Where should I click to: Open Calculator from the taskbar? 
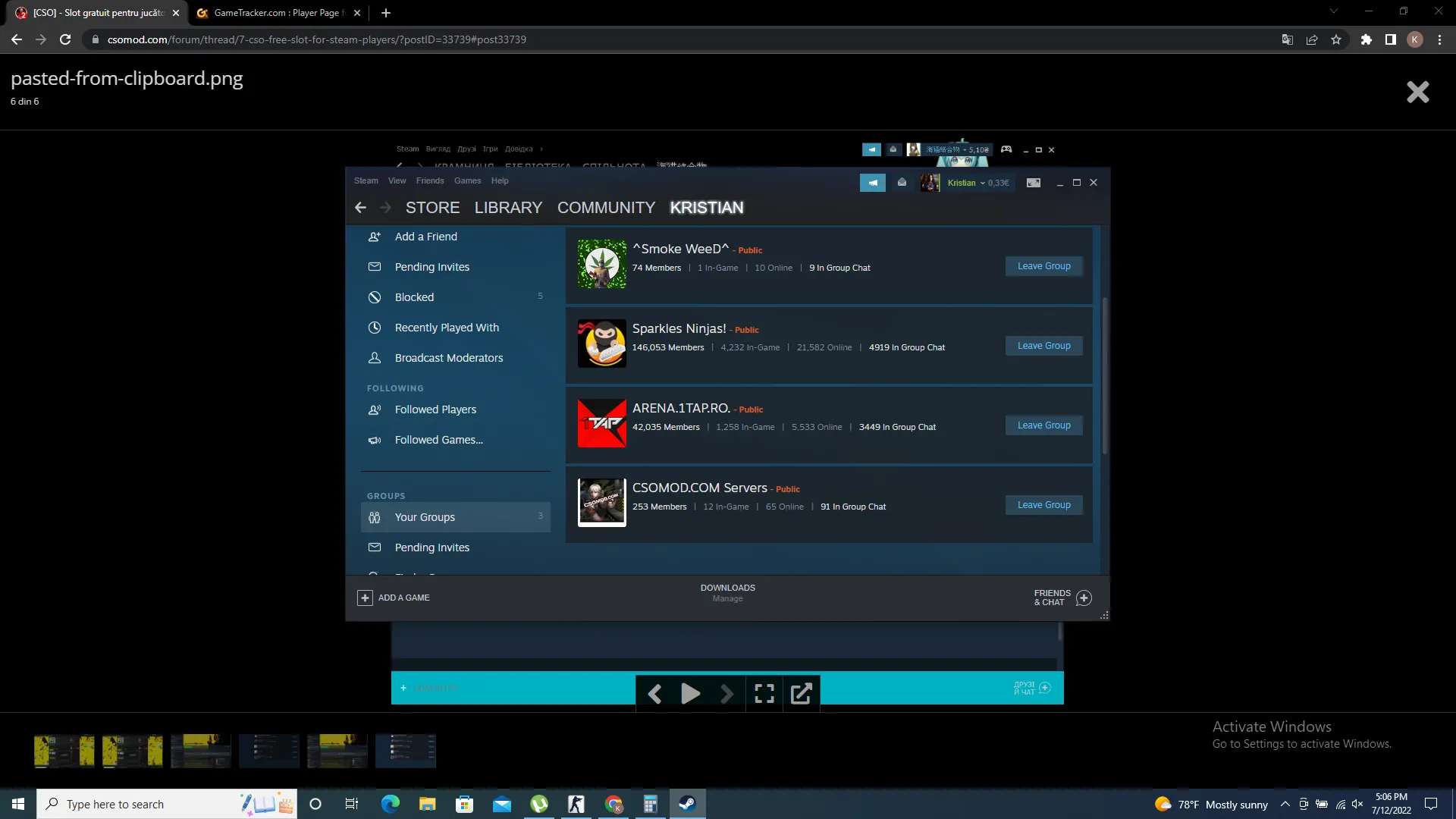click(x=651, y=804)
